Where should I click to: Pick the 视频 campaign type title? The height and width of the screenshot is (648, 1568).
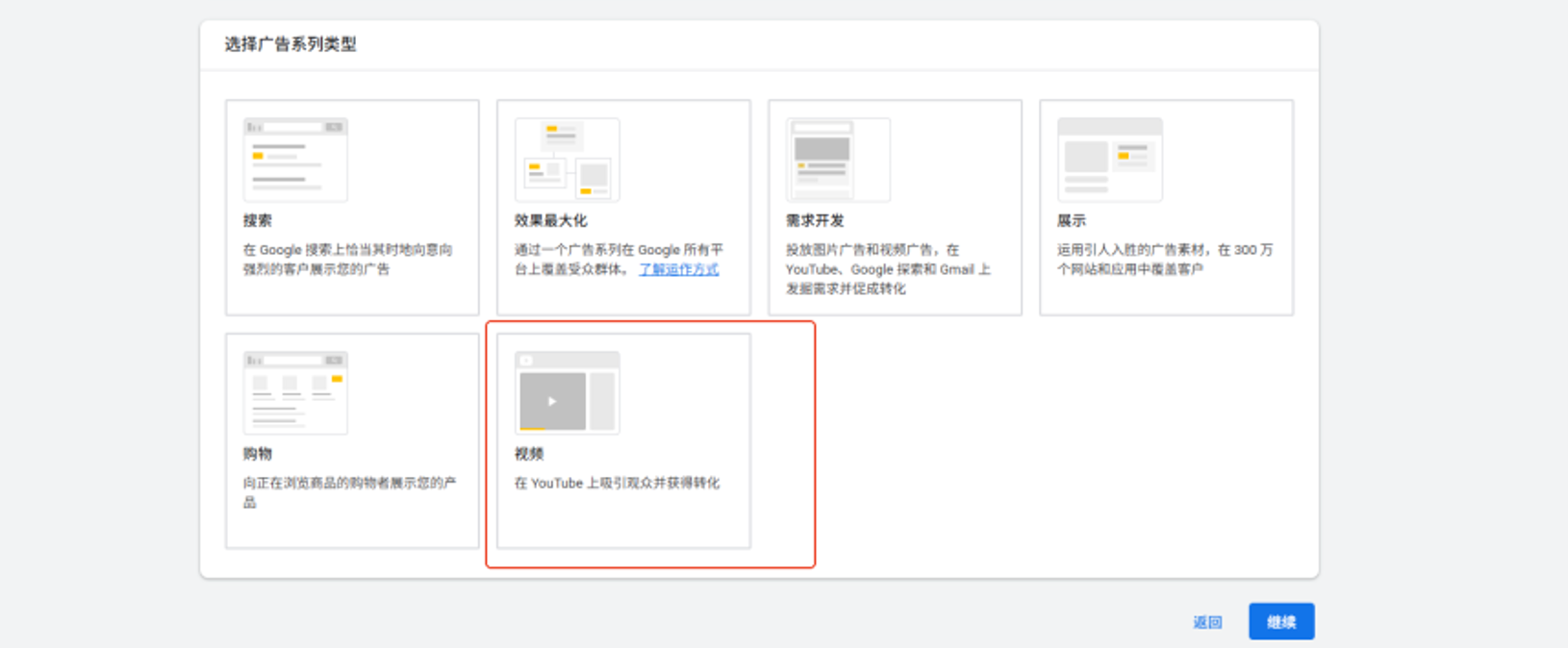[x=529, y=454]
